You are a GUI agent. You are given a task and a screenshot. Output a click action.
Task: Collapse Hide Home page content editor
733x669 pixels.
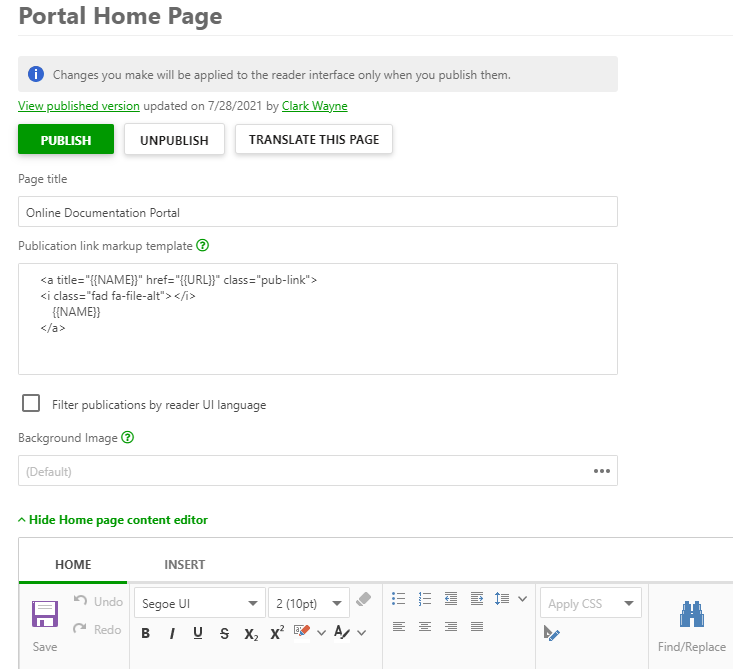click(x=113, y=520)
